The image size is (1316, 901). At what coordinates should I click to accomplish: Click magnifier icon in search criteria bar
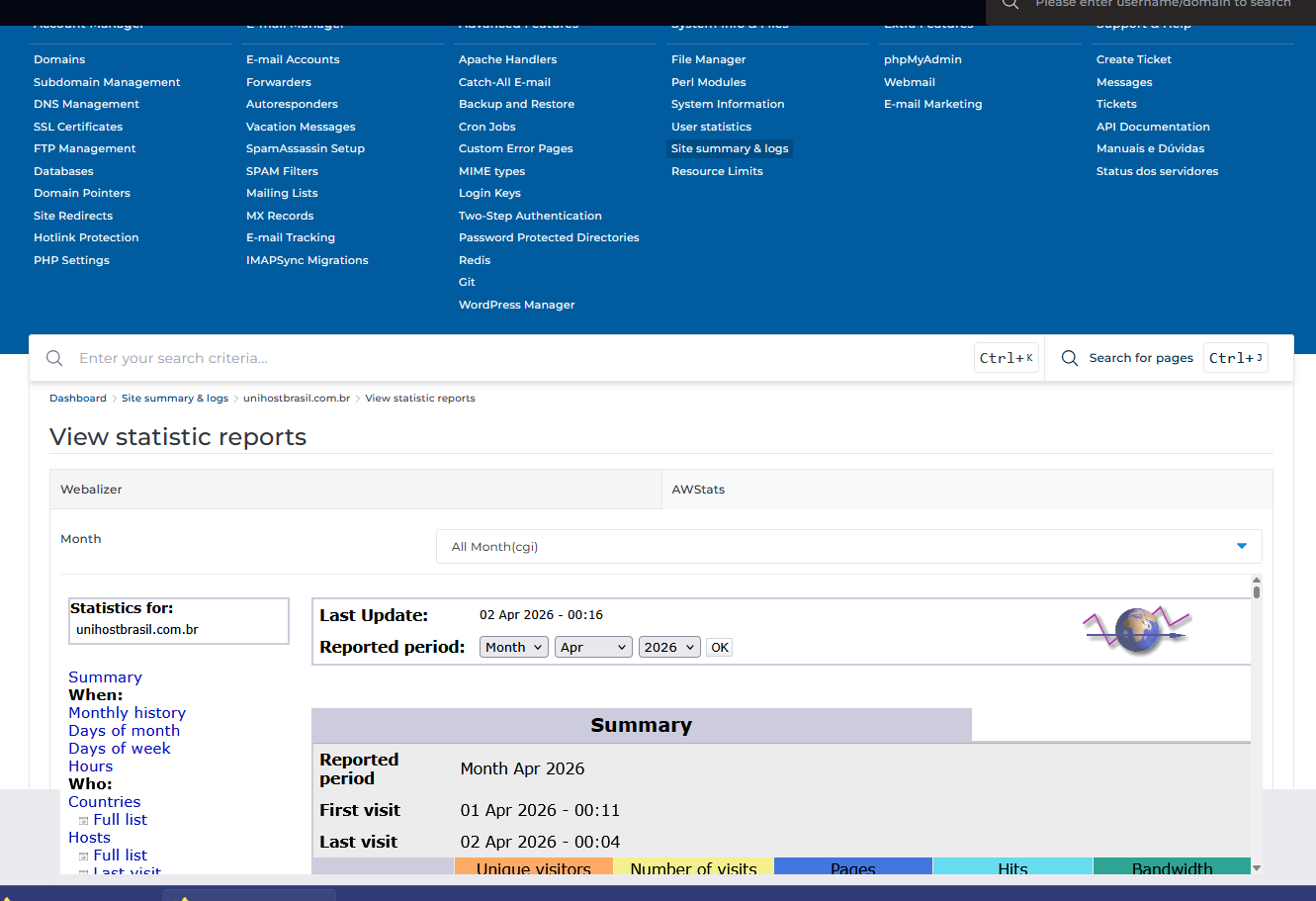55,358
